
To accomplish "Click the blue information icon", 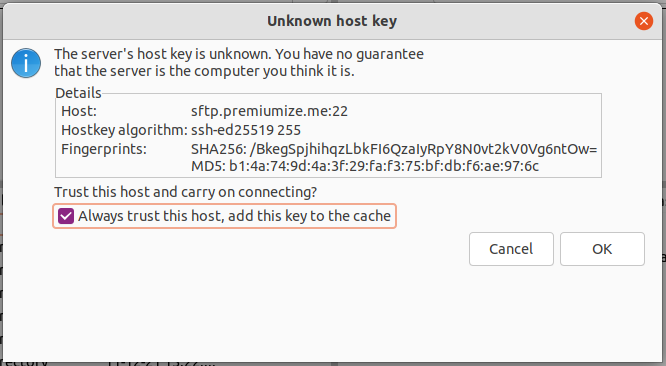I will point(26,63).
